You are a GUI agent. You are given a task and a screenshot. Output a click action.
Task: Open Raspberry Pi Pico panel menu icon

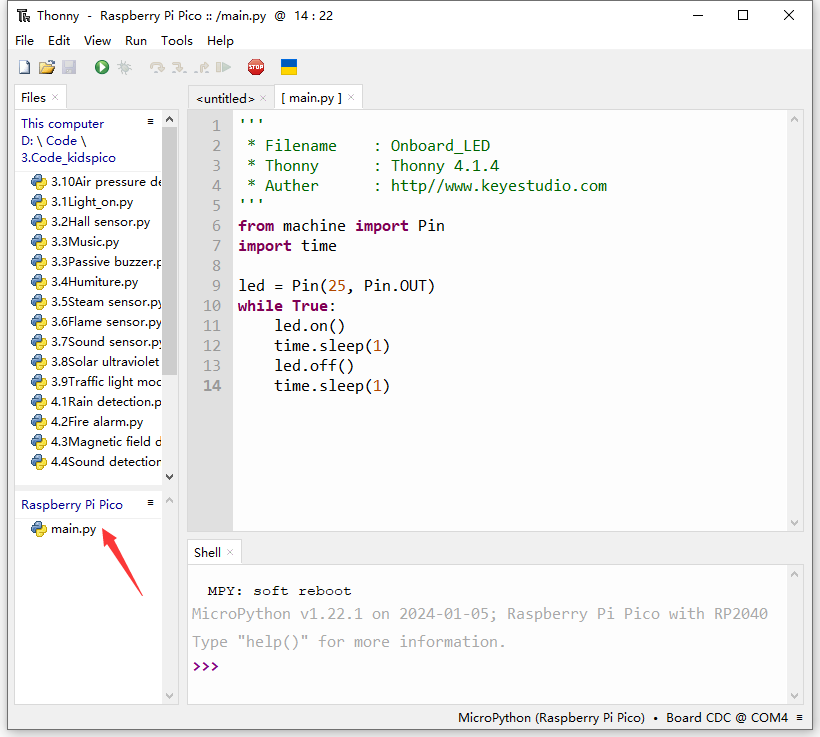tap(151, 503)
